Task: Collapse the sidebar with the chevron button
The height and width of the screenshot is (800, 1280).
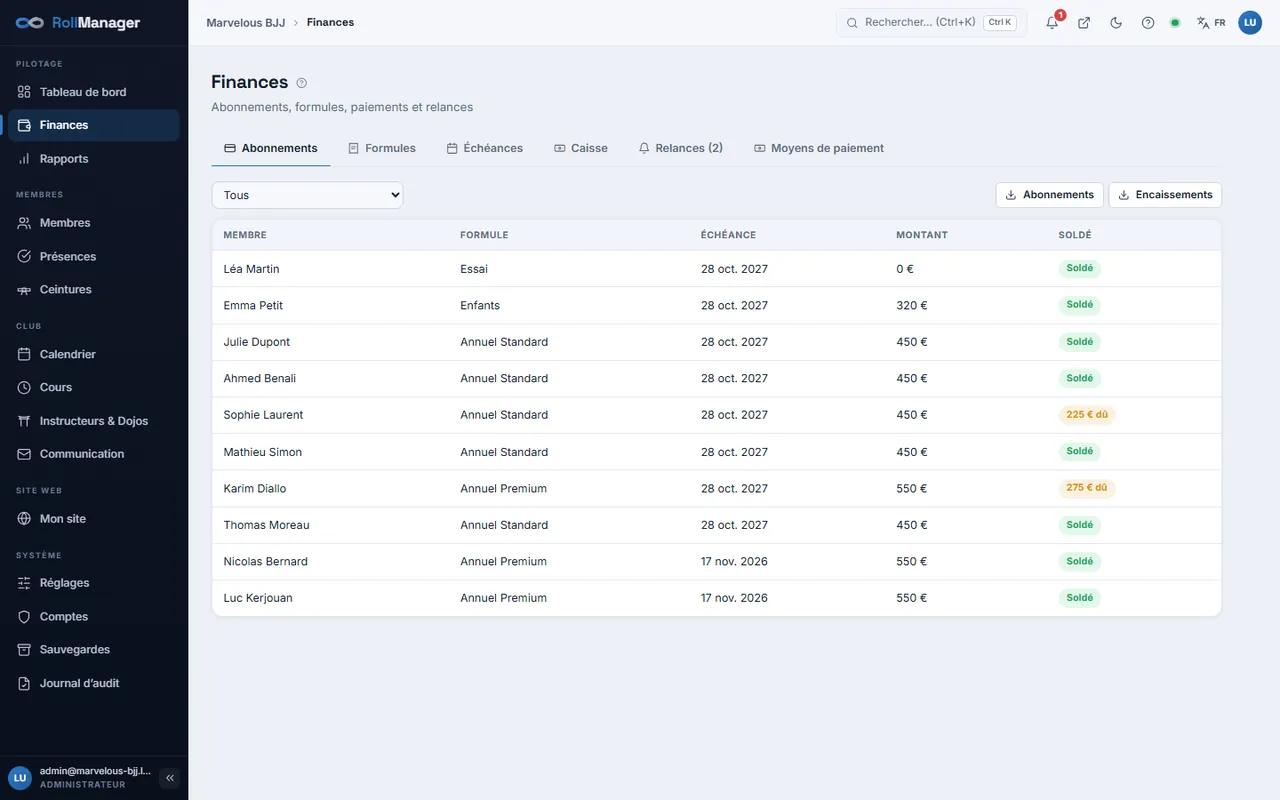Action: pos(170,778)
